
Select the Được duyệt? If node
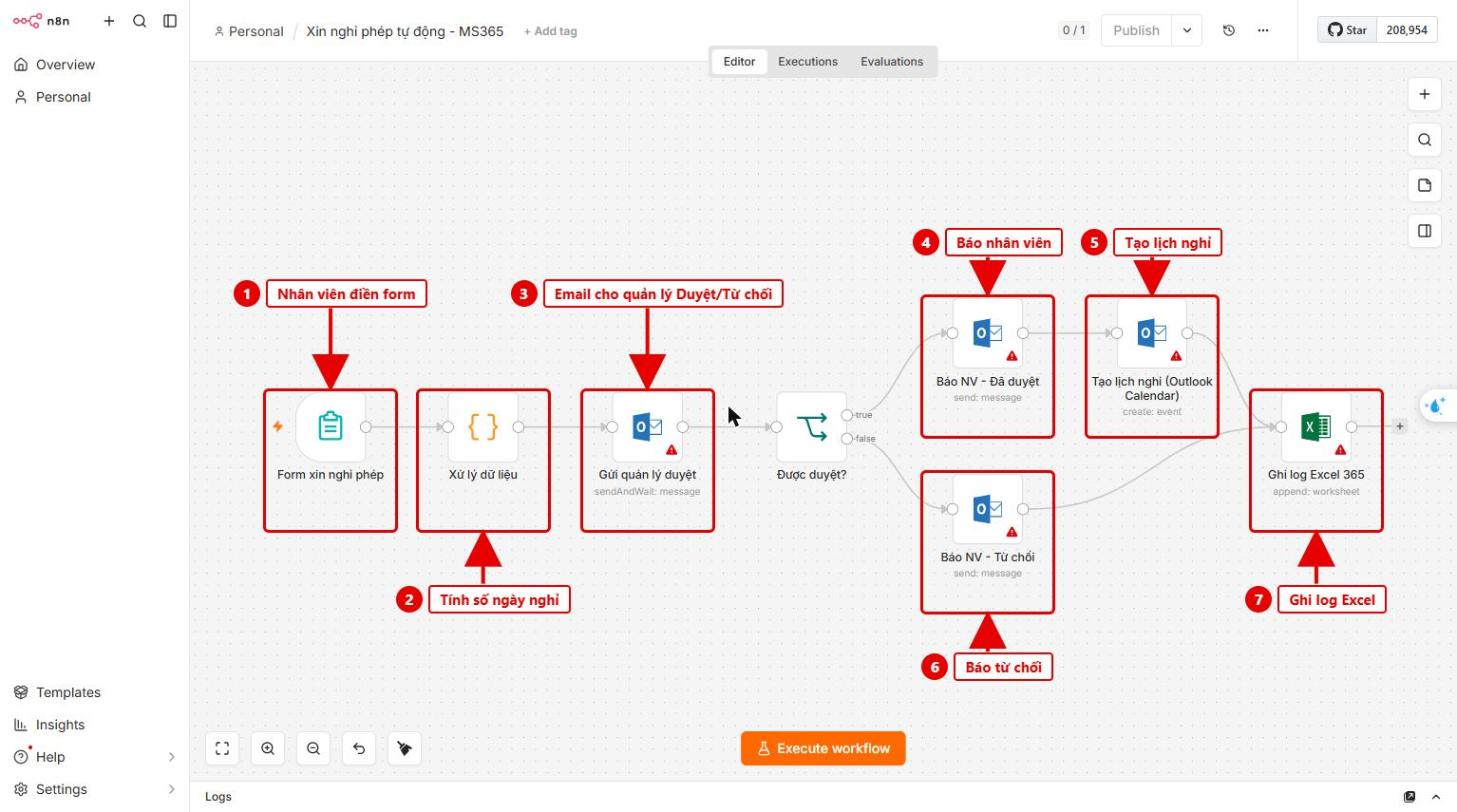(x=811, y=427)
